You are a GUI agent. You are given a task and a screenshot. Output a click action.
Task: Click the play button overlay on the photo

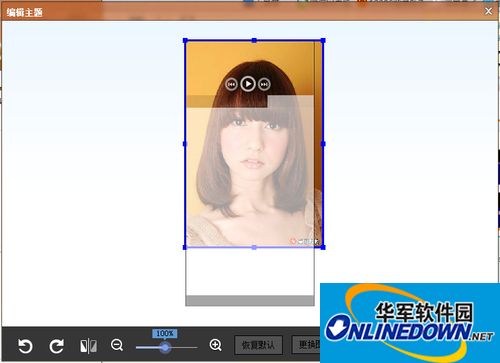point(248,84)
